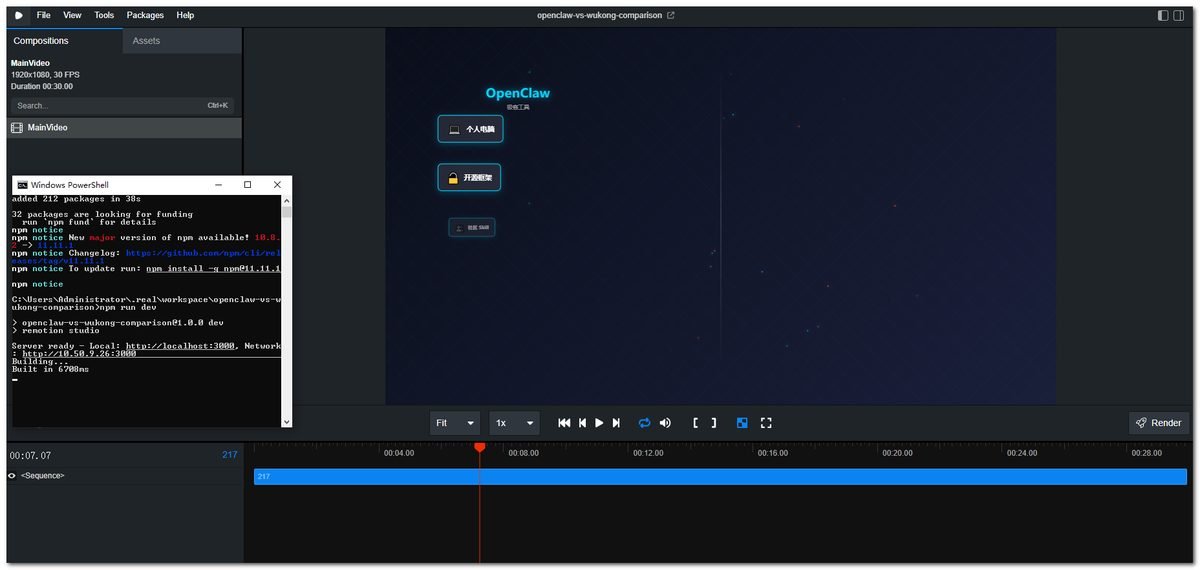Click the Render button
The height and width of the screenshot is (570, 1200).
click(1159, 423)
